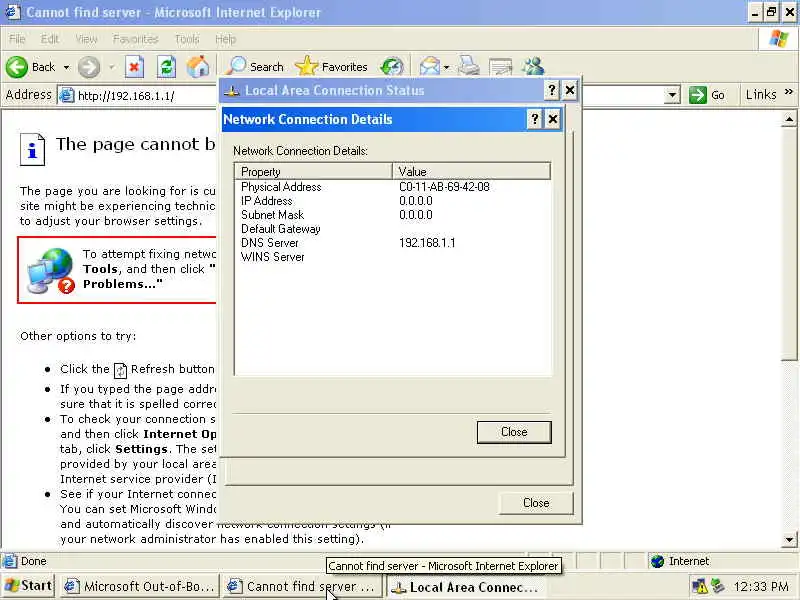Expand the Links toolbar chevron
This screenshot has height=600, width=800.
[789, 92]
